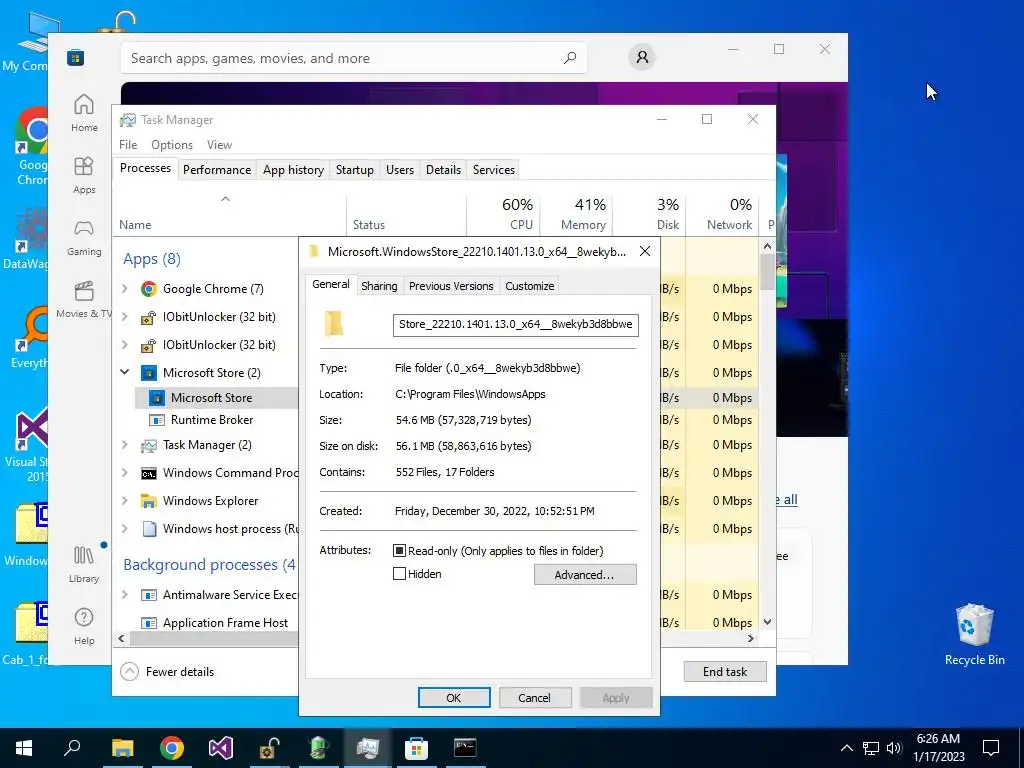Toggle the Hidden attribute checkbox
1024x768 pixels.
coord(399,574)
